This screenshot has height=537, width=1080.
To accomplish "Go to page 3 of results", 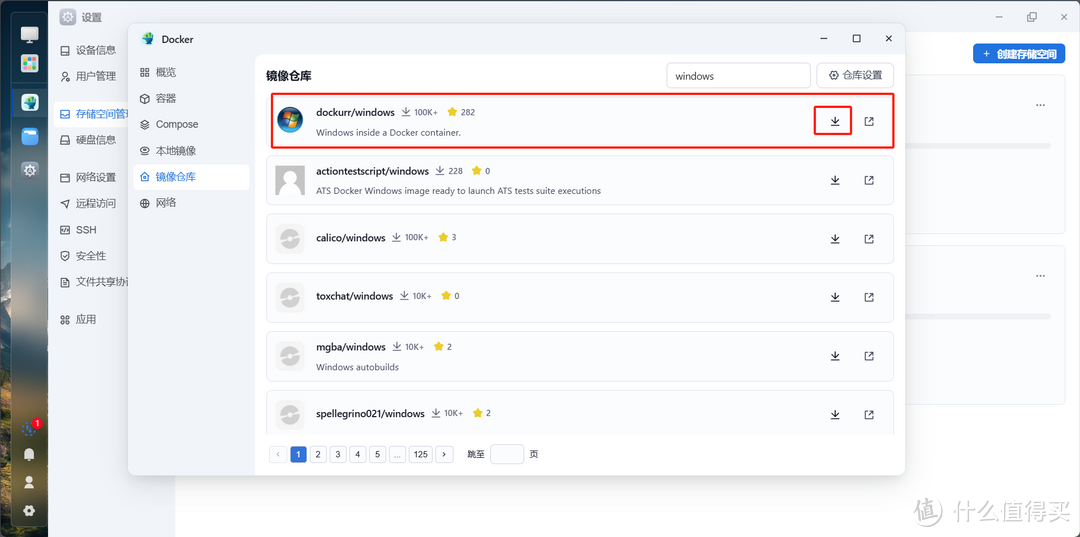I will point(338,454).
